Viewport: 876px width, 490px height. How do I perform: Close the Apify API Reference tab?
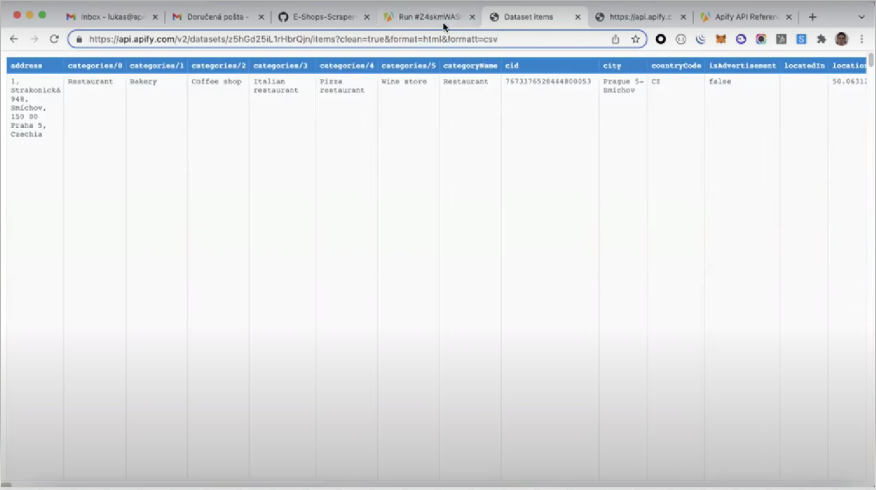tap(789, 17)
